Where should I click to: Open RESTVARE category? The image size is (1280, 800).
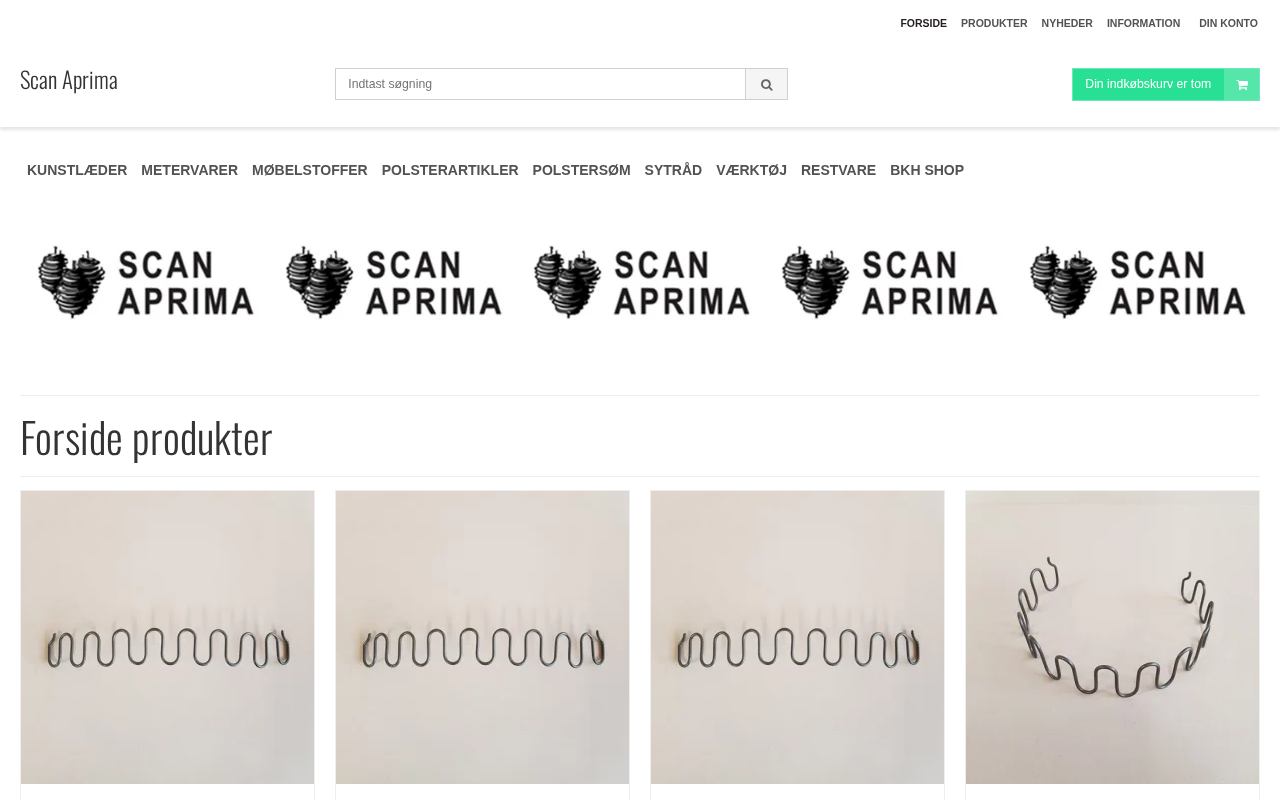[838, 170]
